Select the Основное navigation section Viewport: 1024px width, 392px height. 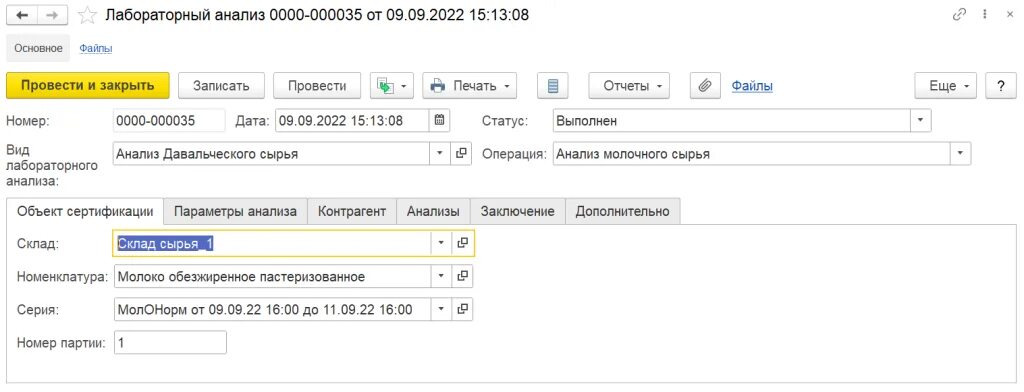39,48
